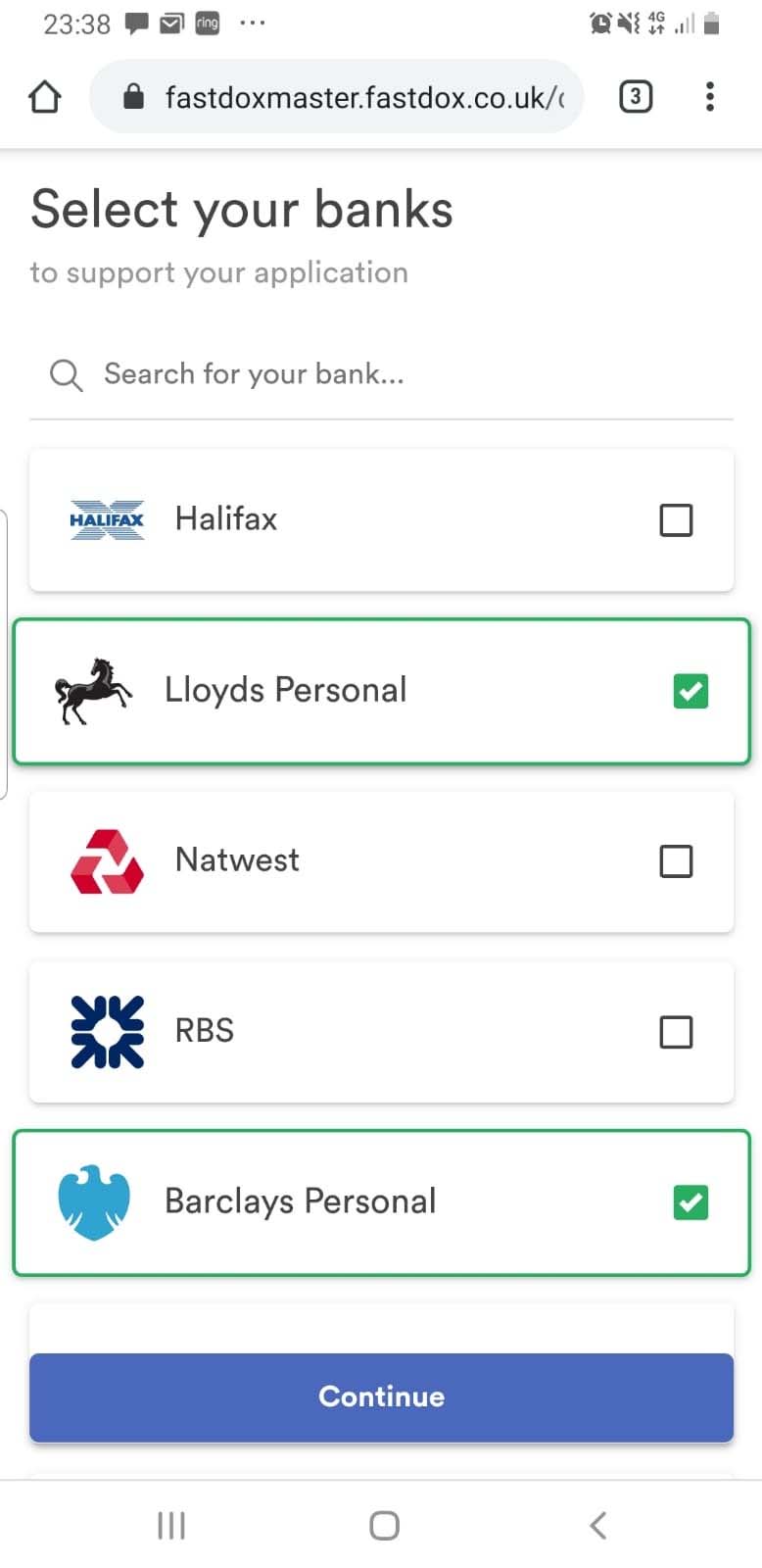The image size is (762, 1568).
Task: Tap the RBS blue logo
Action: (107, 1032)
